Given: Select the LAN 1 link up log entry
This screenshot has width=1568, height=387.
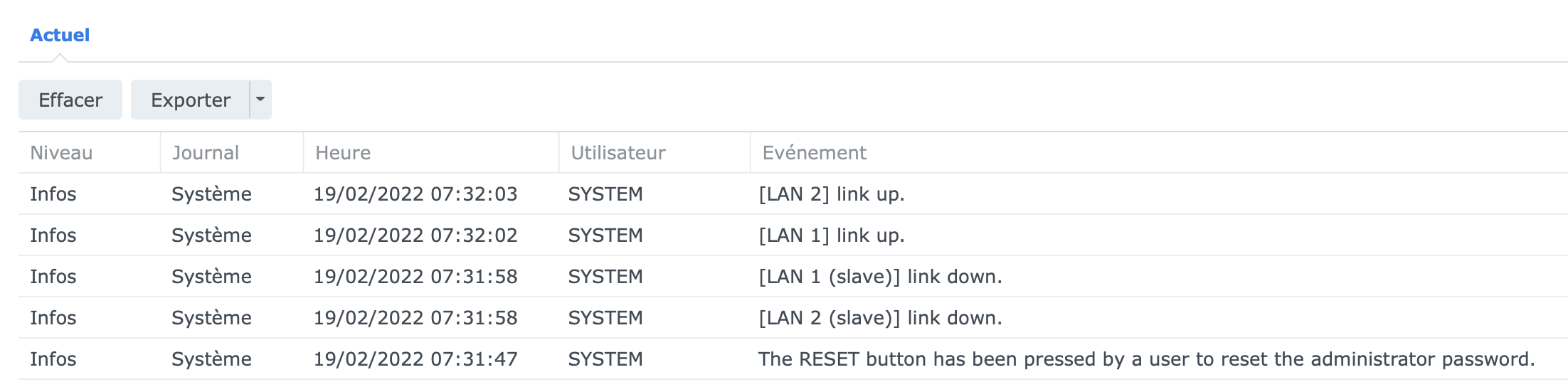Looking at the screenshot, I should (832, 235).
